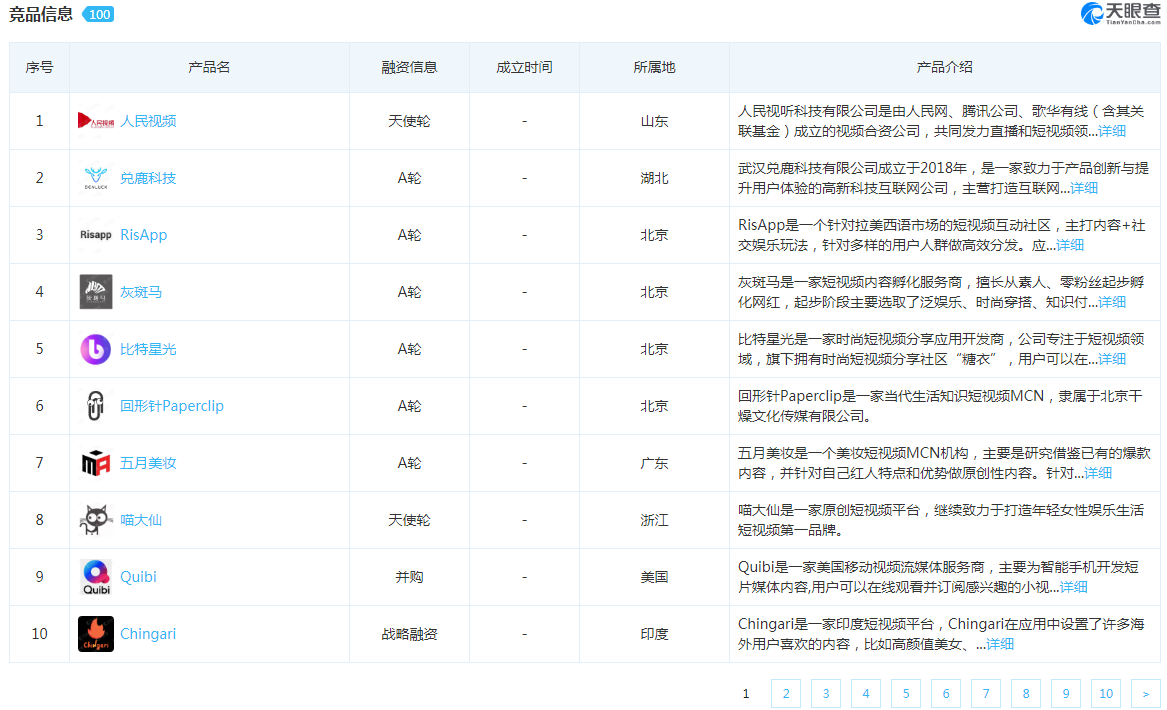Click 天使轮 in 人民视频 row
The image size is (1167, 710).
[409, 121]
